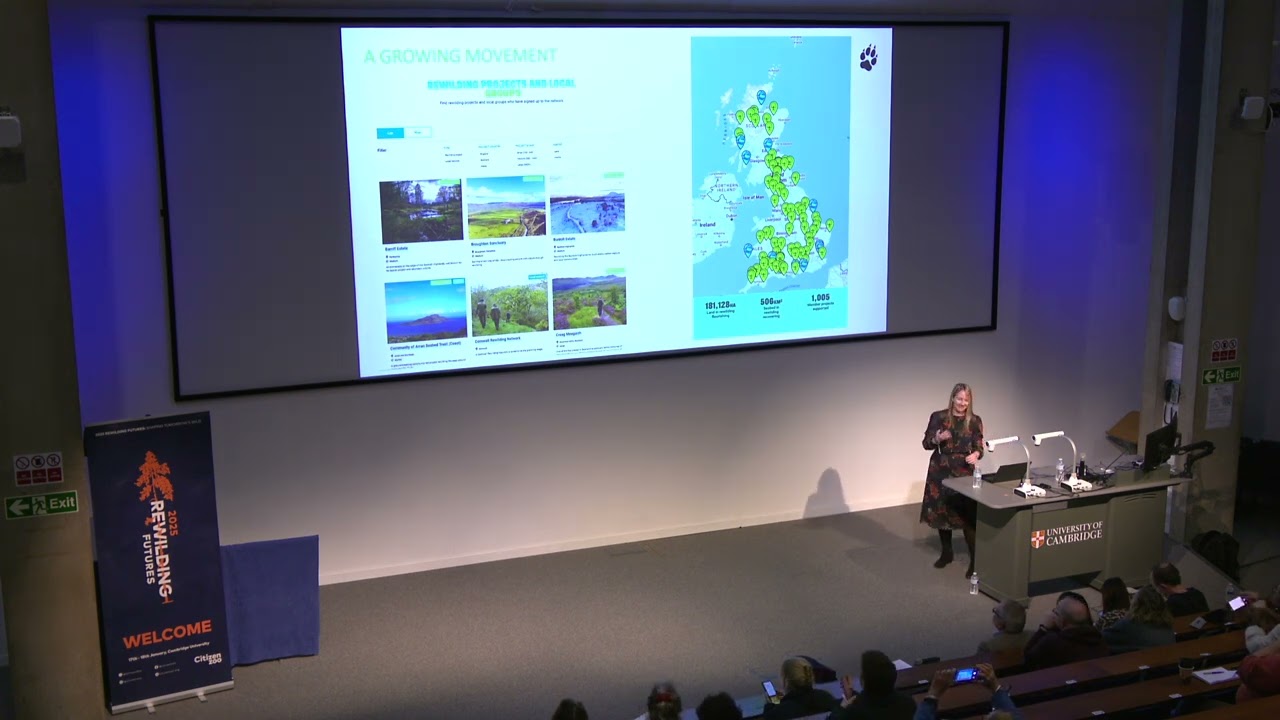
Task: Click the 'Broughton Sanctuary' card title
Action: 491,244
